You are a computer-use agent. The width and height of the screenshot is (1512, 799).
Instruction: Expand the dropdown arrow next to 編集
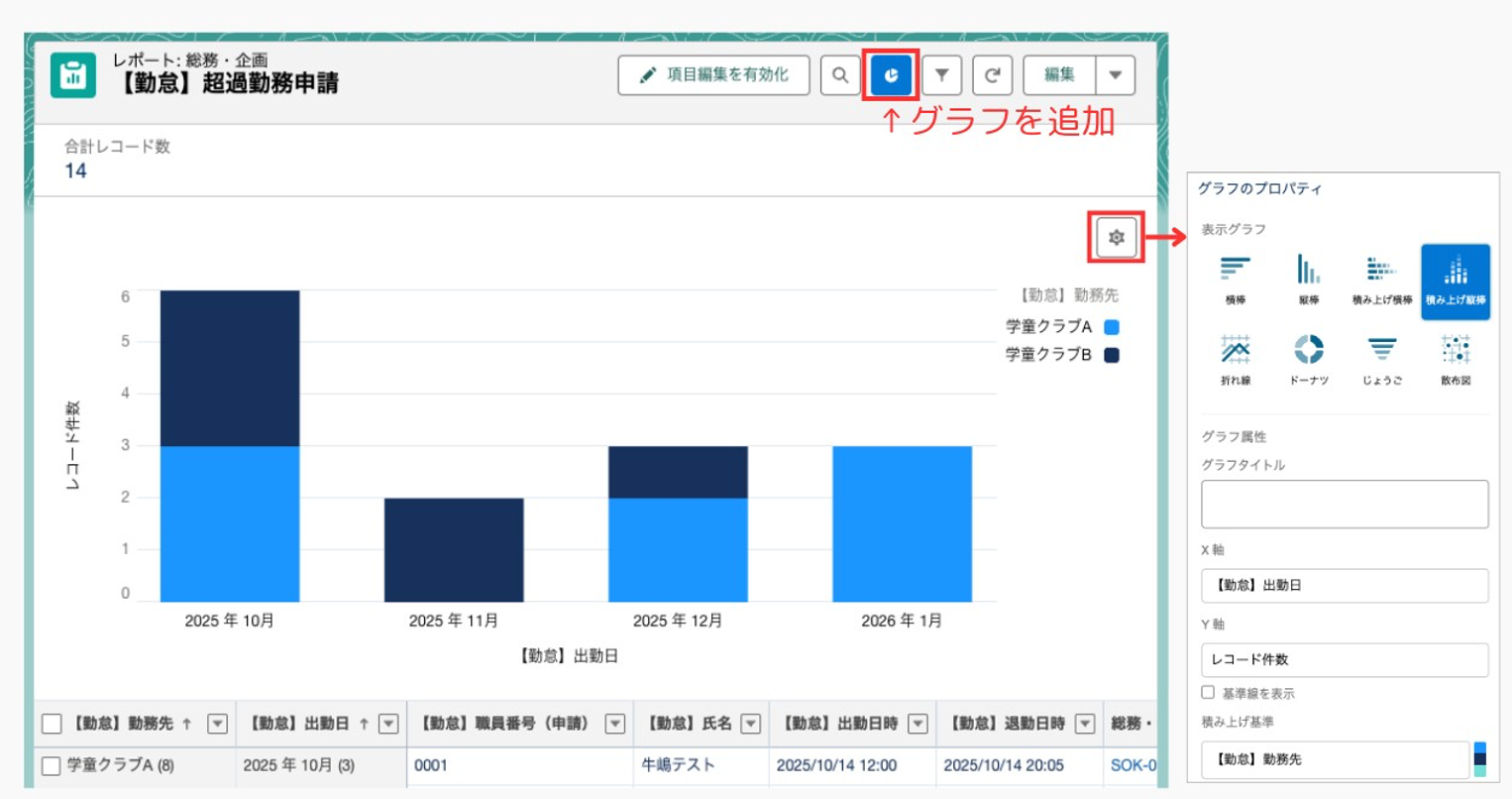point(1116,75)
